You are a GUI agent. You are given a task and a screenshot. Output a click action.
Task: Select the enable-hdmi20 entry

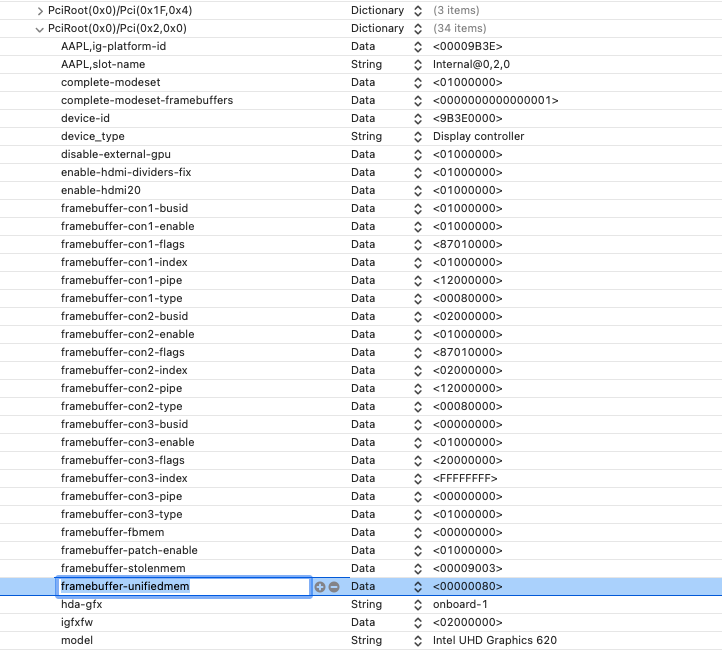(361, 190)
